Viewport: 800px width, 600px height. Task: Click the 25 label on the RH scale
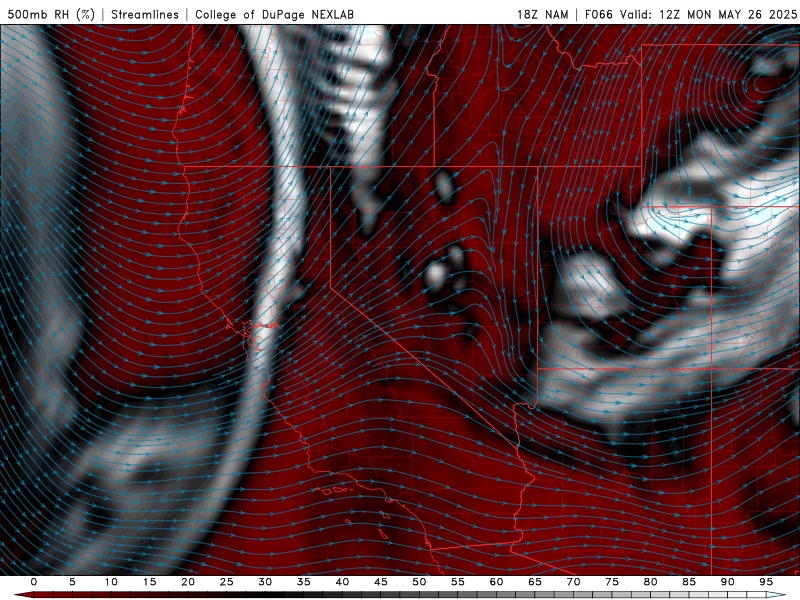click(x=226, y=582)
